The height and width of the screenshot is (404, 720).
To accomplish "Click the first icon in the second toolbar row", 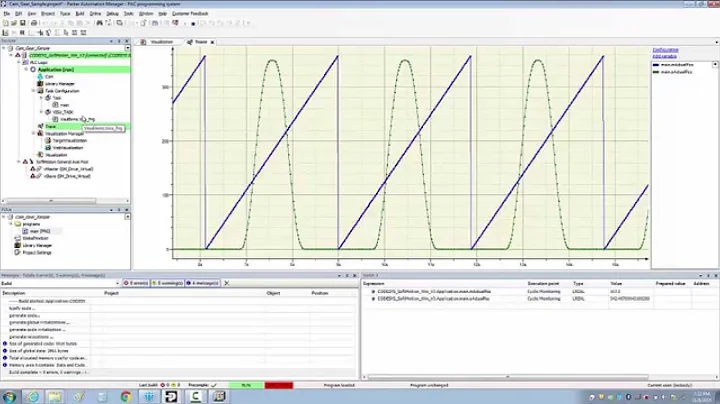I will pos(6,33).
